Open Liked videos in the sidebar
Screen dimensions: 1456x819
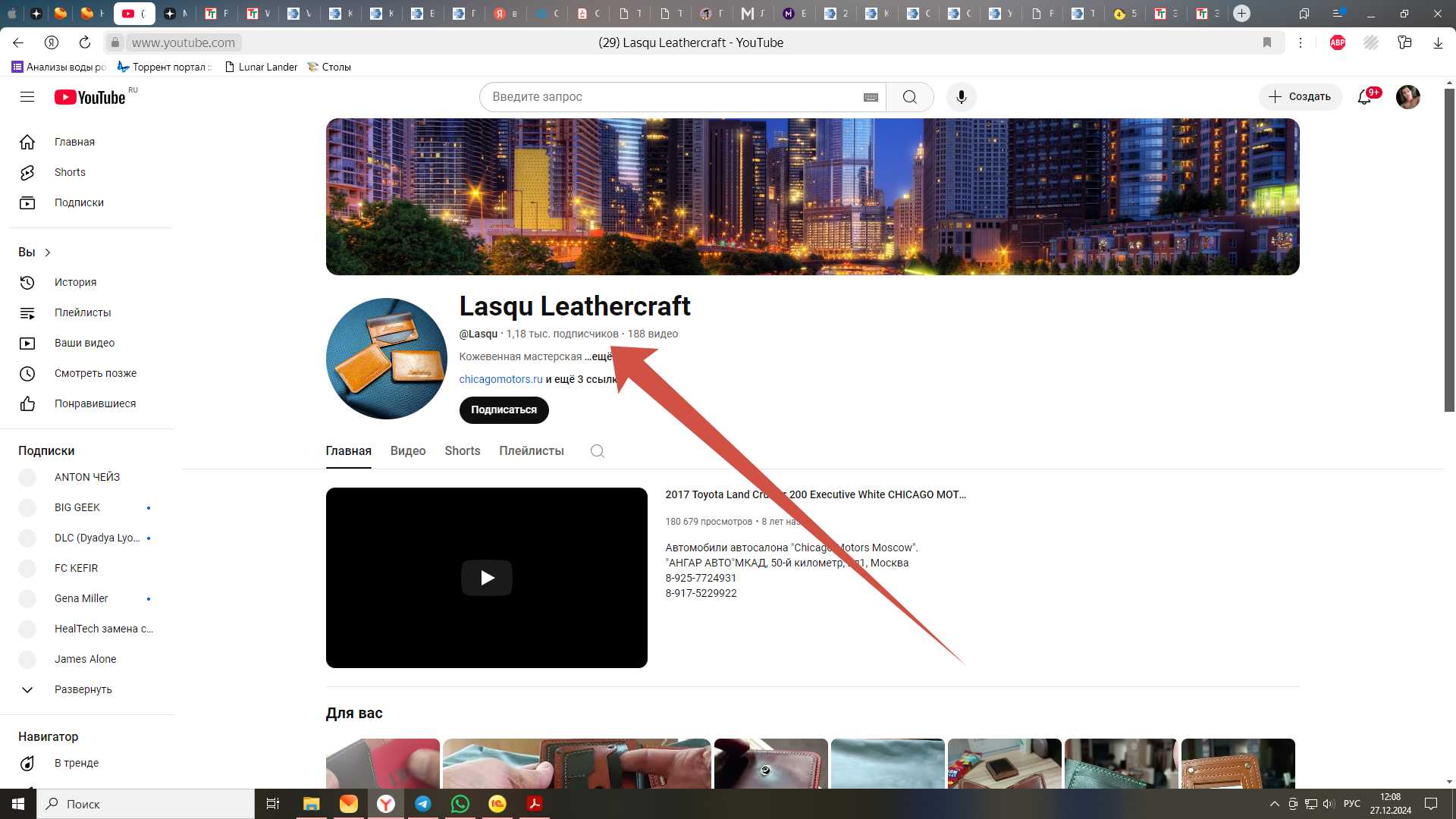(x=95, y=403)
